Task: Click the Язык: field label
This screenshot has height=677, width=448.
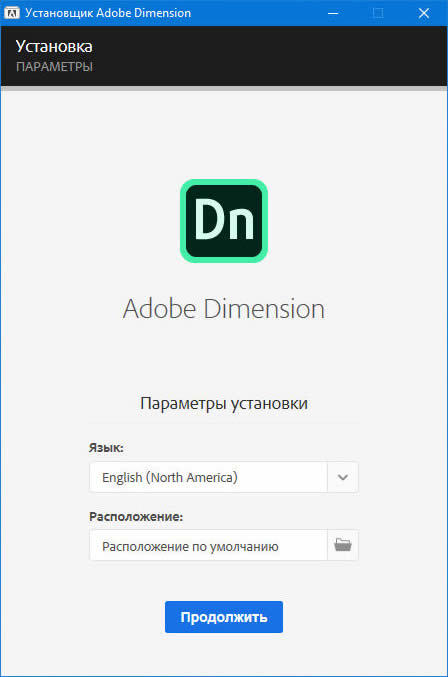Action: [106, 448]
